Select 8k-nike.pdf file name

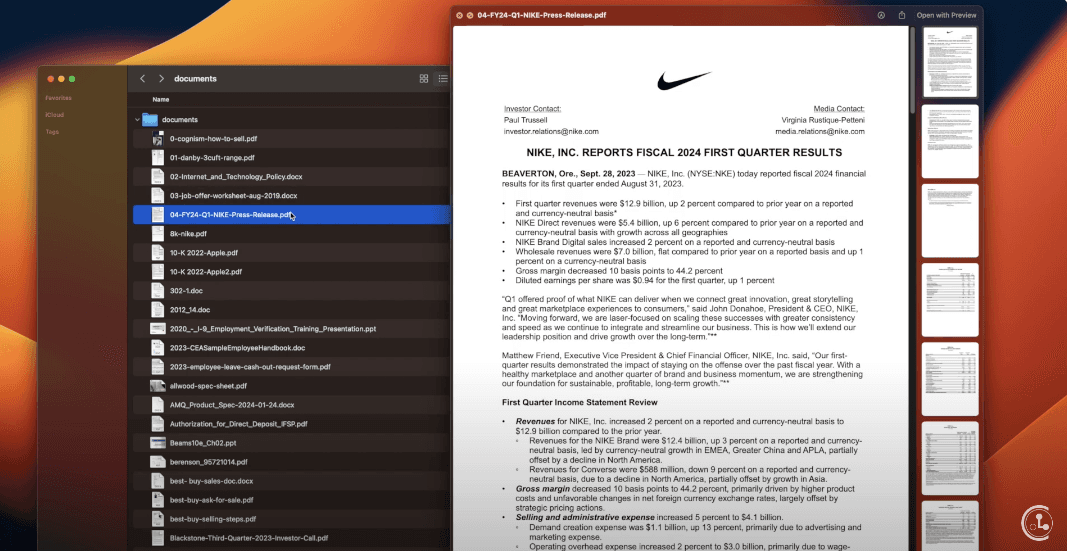click(x=188, y=234)
